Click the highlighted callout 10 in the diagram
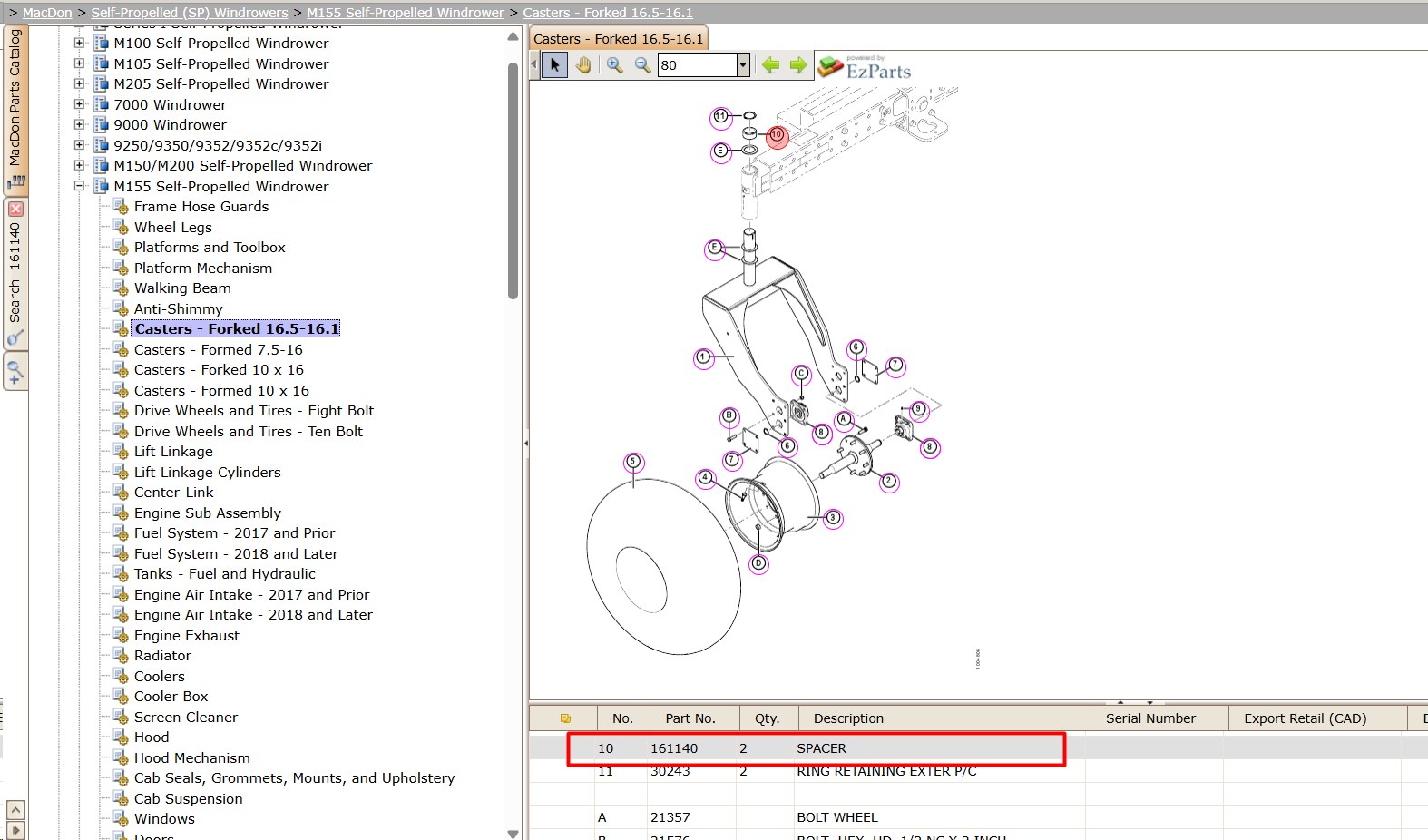The width and height of the screenshot is (1428, 840). (777, 135)
